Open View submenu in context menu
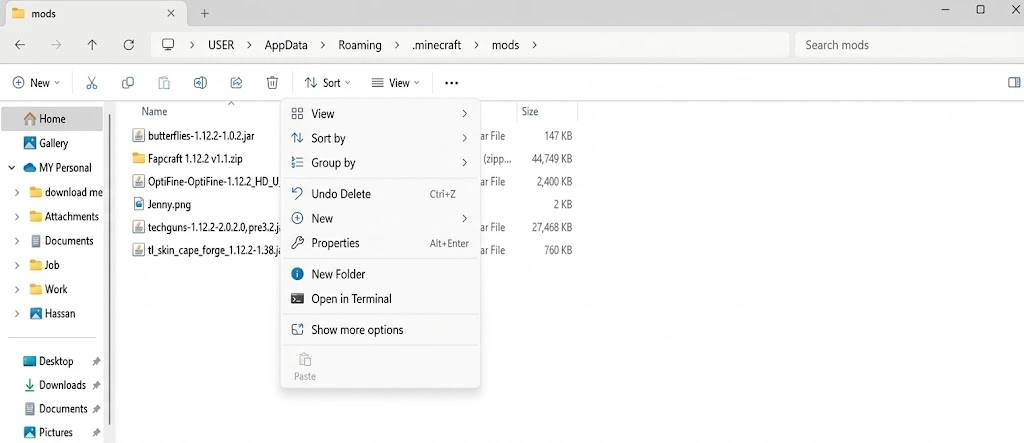The image size is (1024, 443). (x=380, y=114)
